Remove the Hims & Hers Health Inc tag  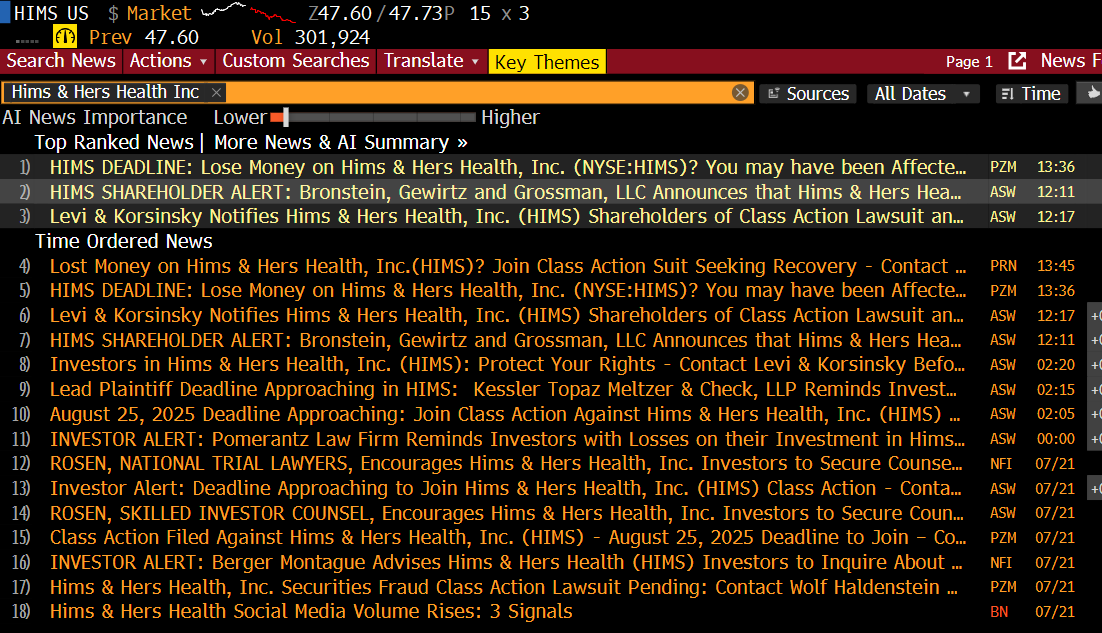pos(216,93)
